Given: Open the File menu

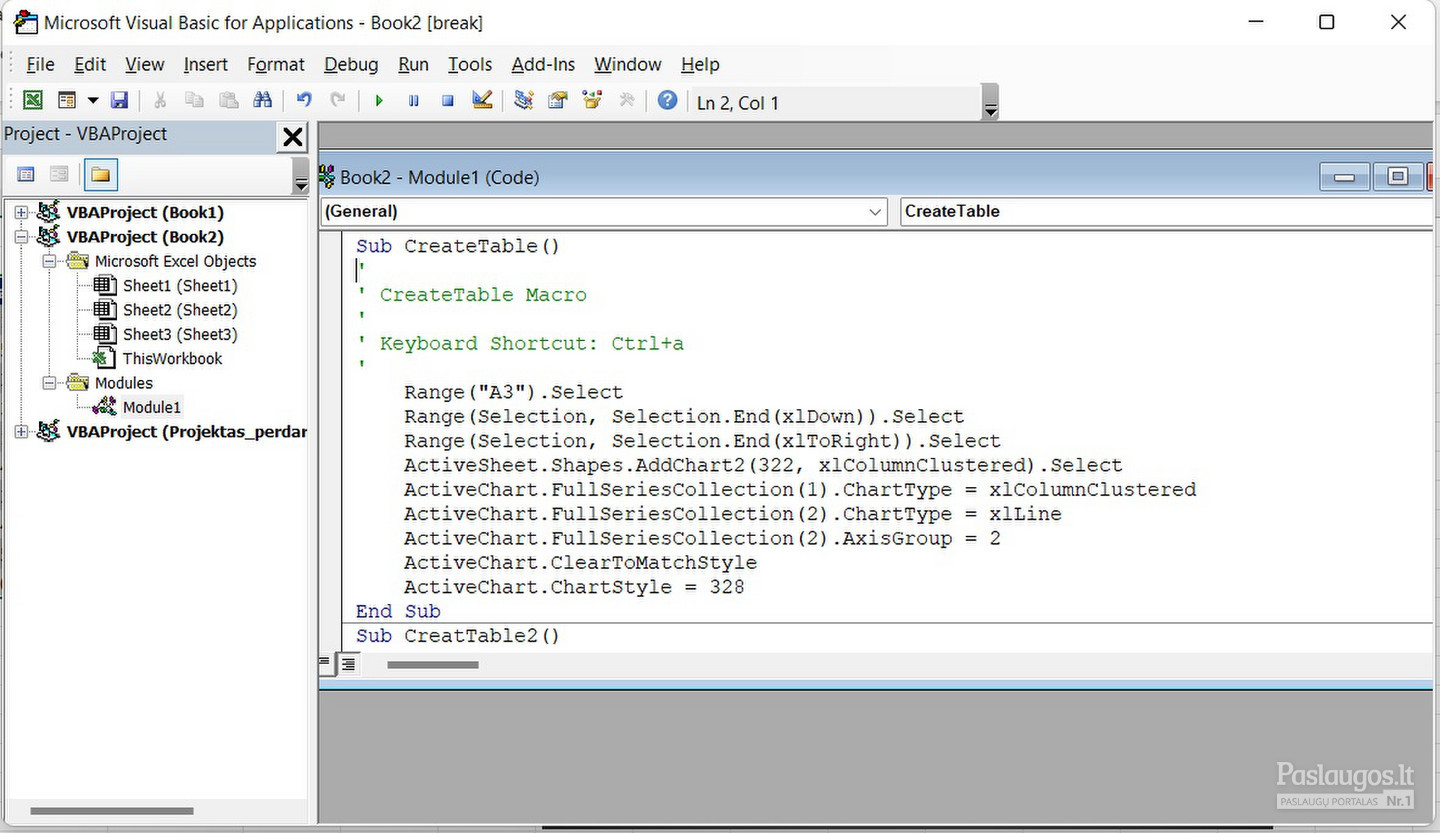Looking at the screenshot, I should (40, 64).
